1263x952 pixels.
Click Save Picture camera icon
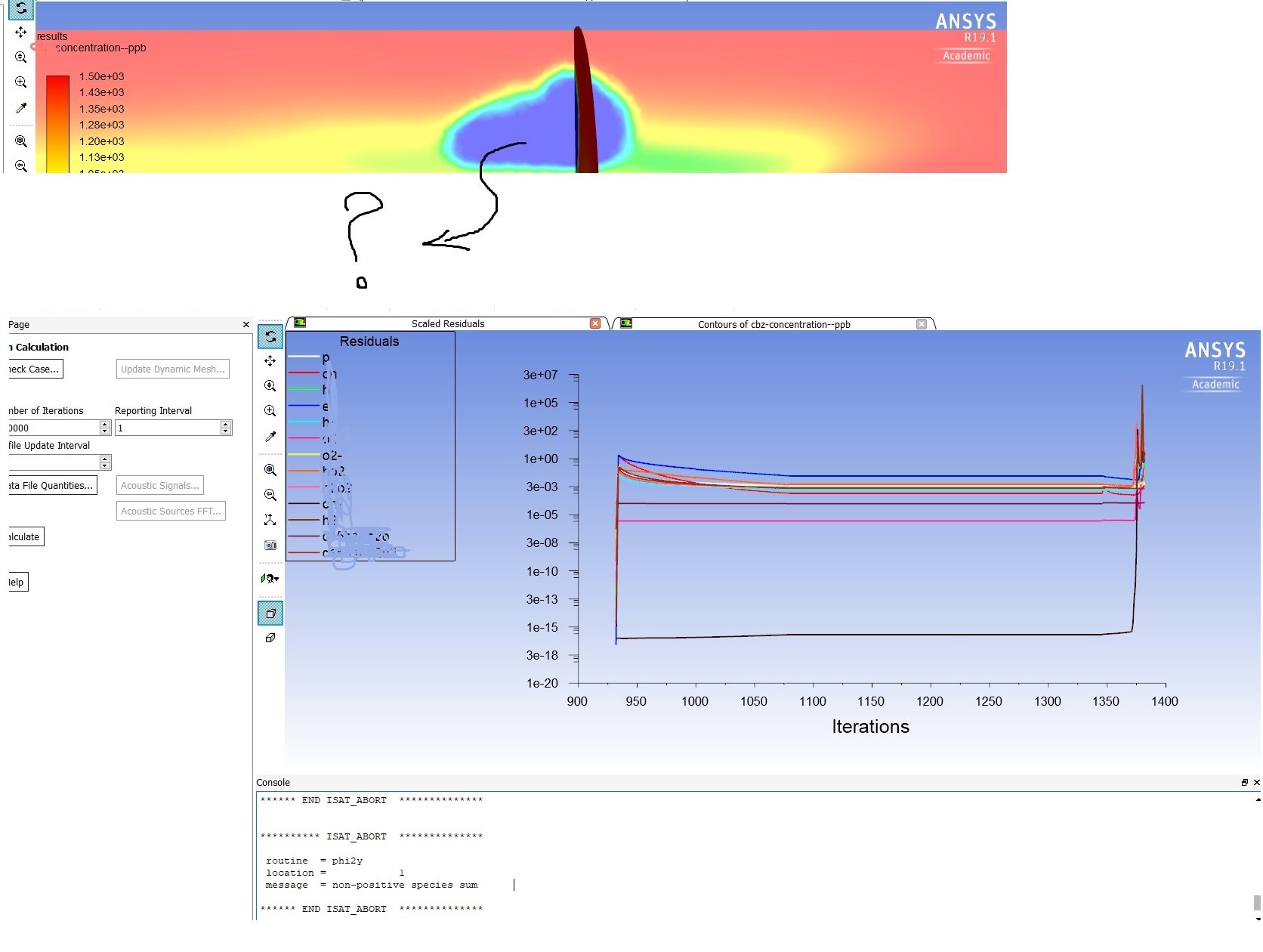click(x=270, y=545)
